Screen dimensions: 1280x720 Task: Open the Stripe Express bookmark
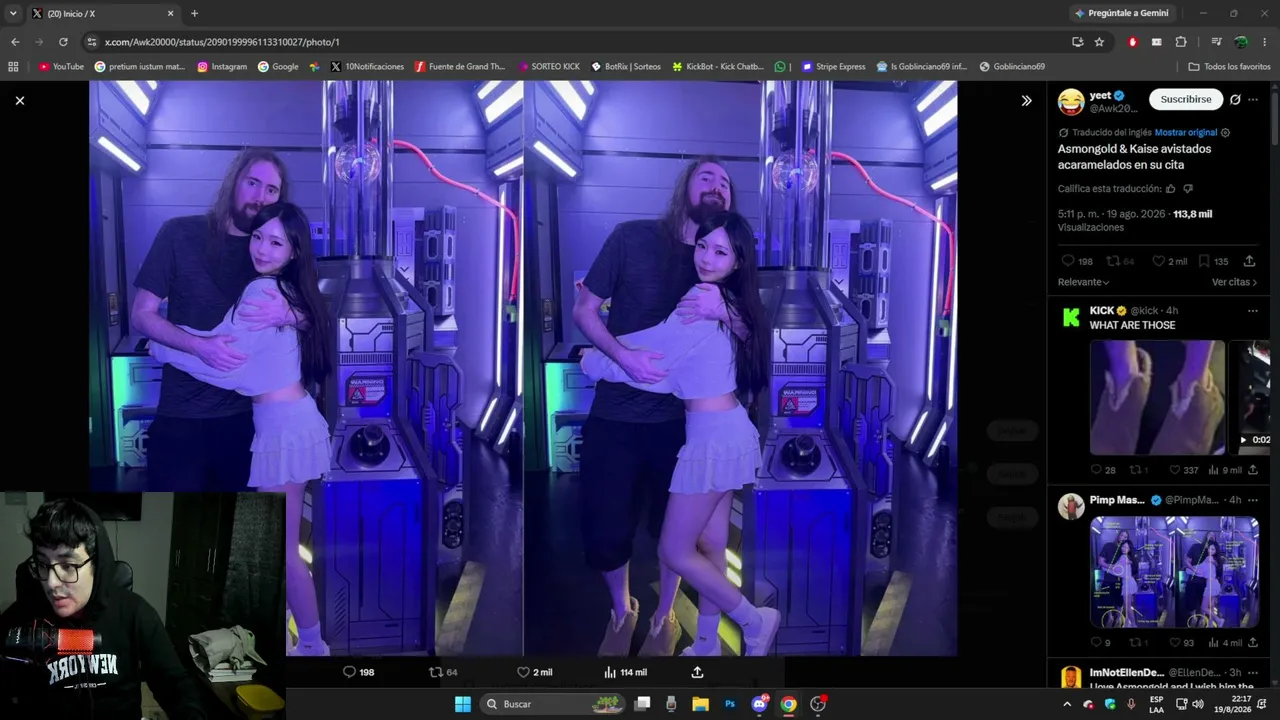(x=833, y=67)
